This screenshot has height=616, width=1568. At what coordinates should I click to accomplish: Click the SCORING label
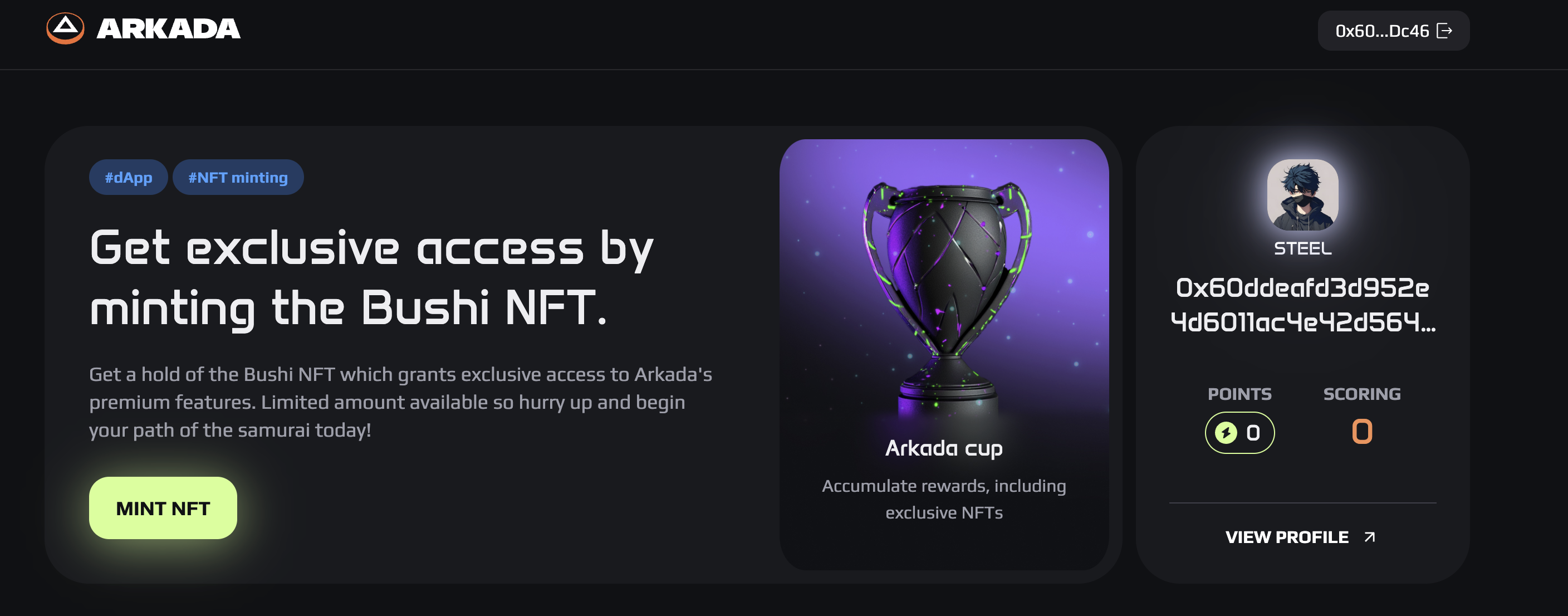1361,394
